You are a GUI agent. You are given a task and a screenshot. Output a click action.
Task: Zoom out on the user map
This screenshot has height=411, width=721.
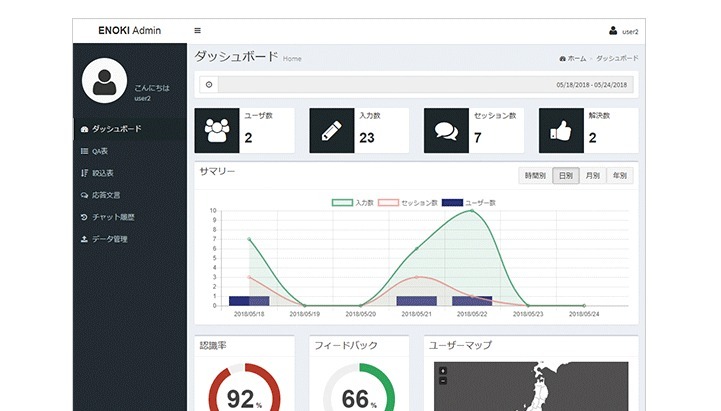(x=443, y=381)
